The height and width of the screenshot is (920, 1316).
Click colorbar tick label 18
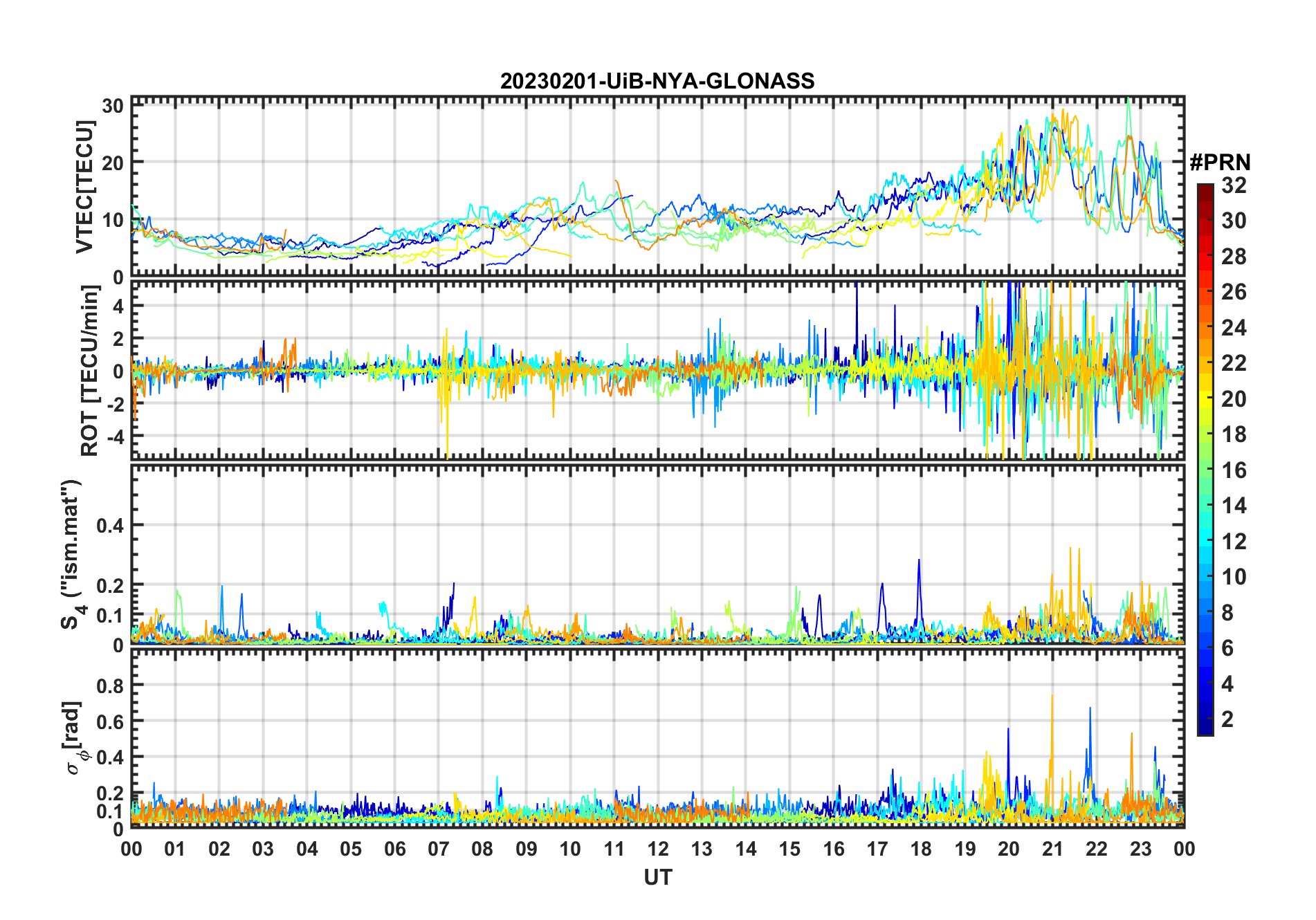[1234, 434]
